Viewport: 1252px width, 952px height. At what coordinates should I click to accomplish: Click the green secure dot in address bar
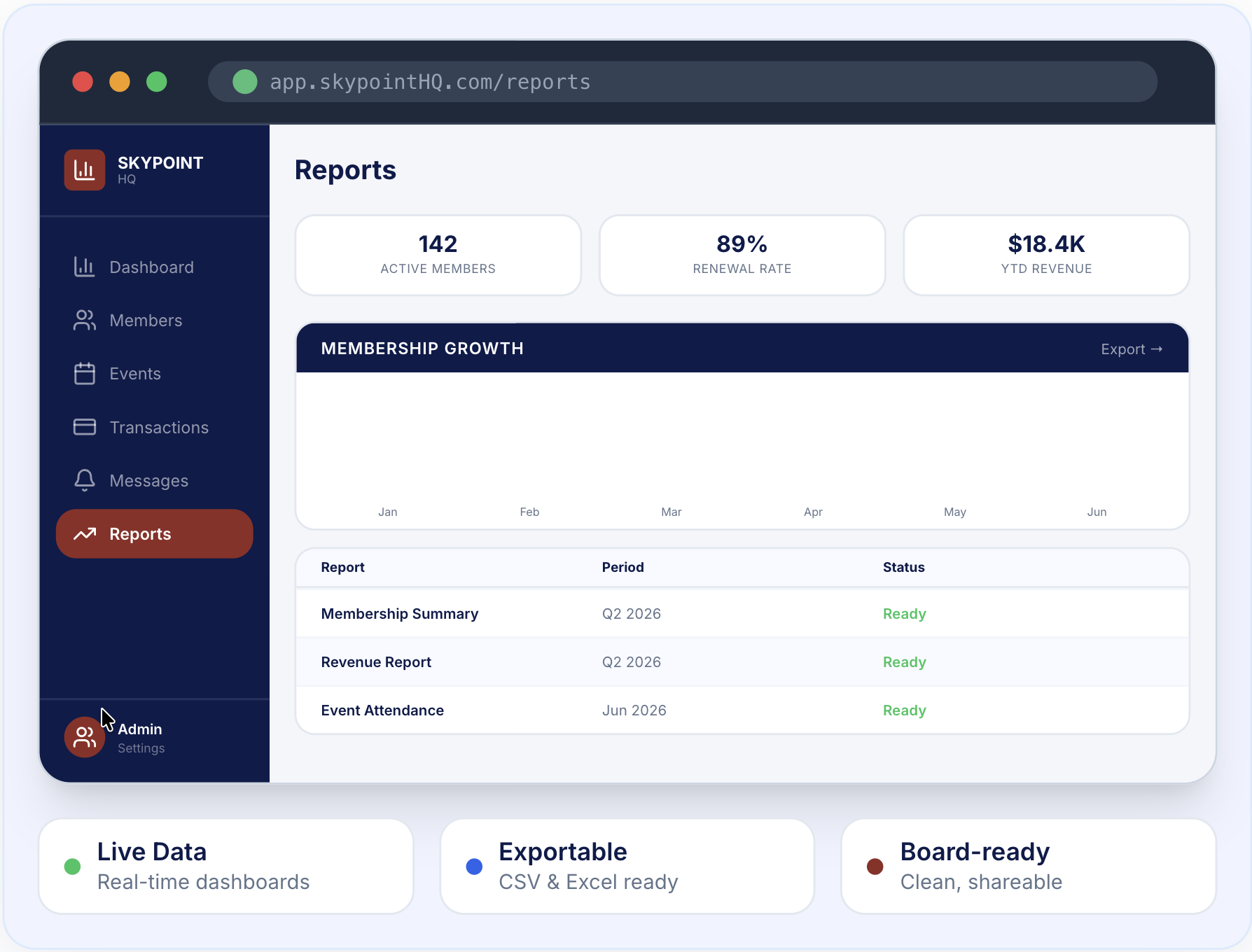click(x=245, y=82)
